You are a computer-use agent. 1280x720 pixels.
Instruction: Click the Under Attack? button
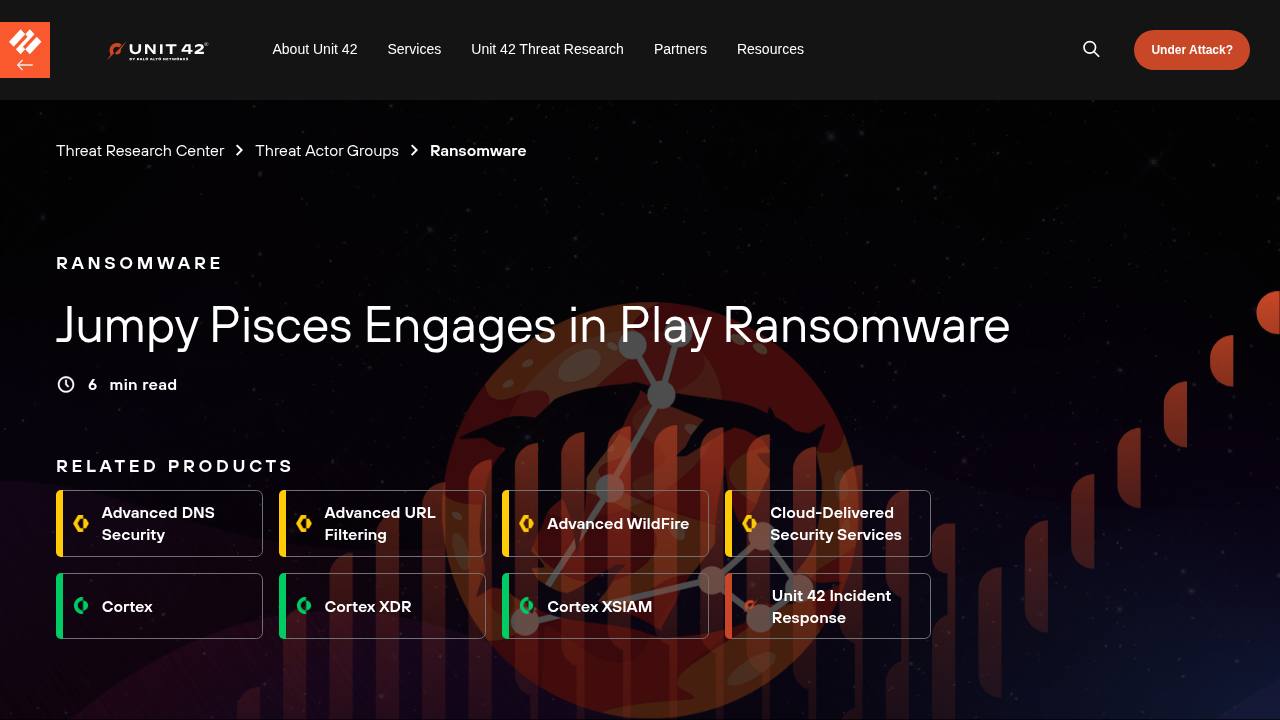1192,50
